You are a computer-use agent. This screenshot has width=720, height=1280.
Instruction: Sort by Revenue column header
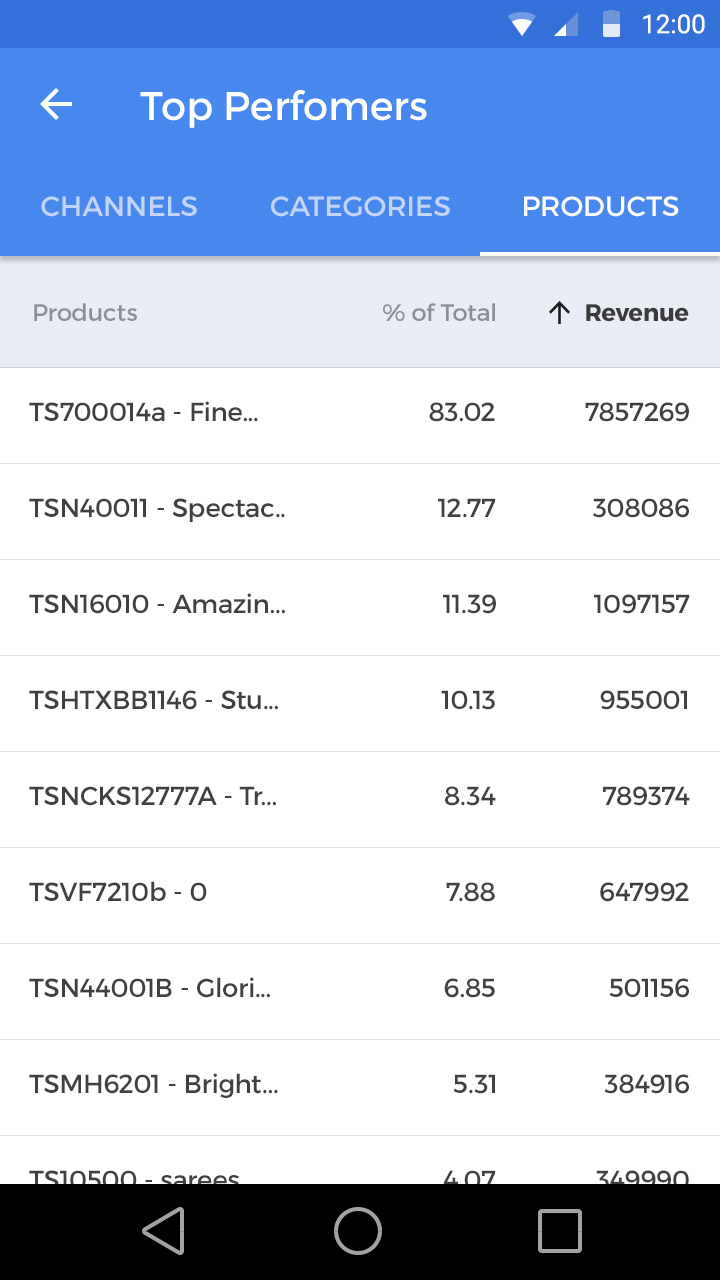click(x=636, y=313)
